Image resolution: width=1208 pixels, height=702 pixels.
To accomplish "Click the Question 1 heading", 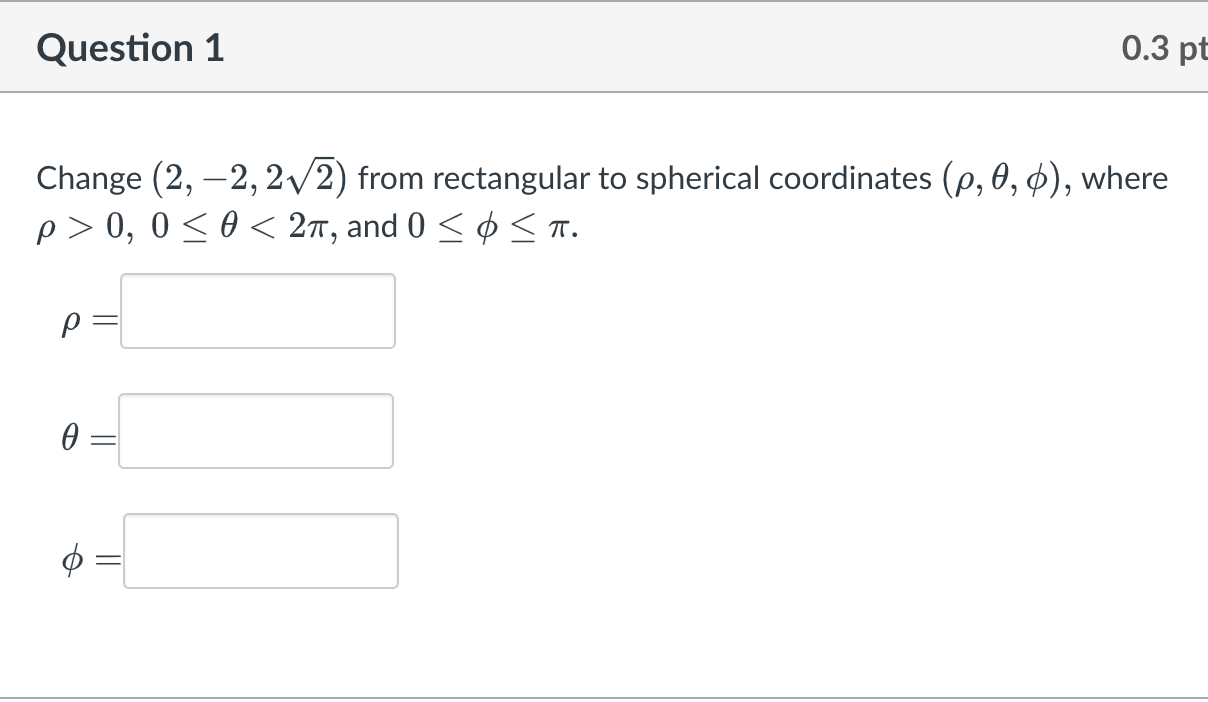I will click(x=131, y=48).
